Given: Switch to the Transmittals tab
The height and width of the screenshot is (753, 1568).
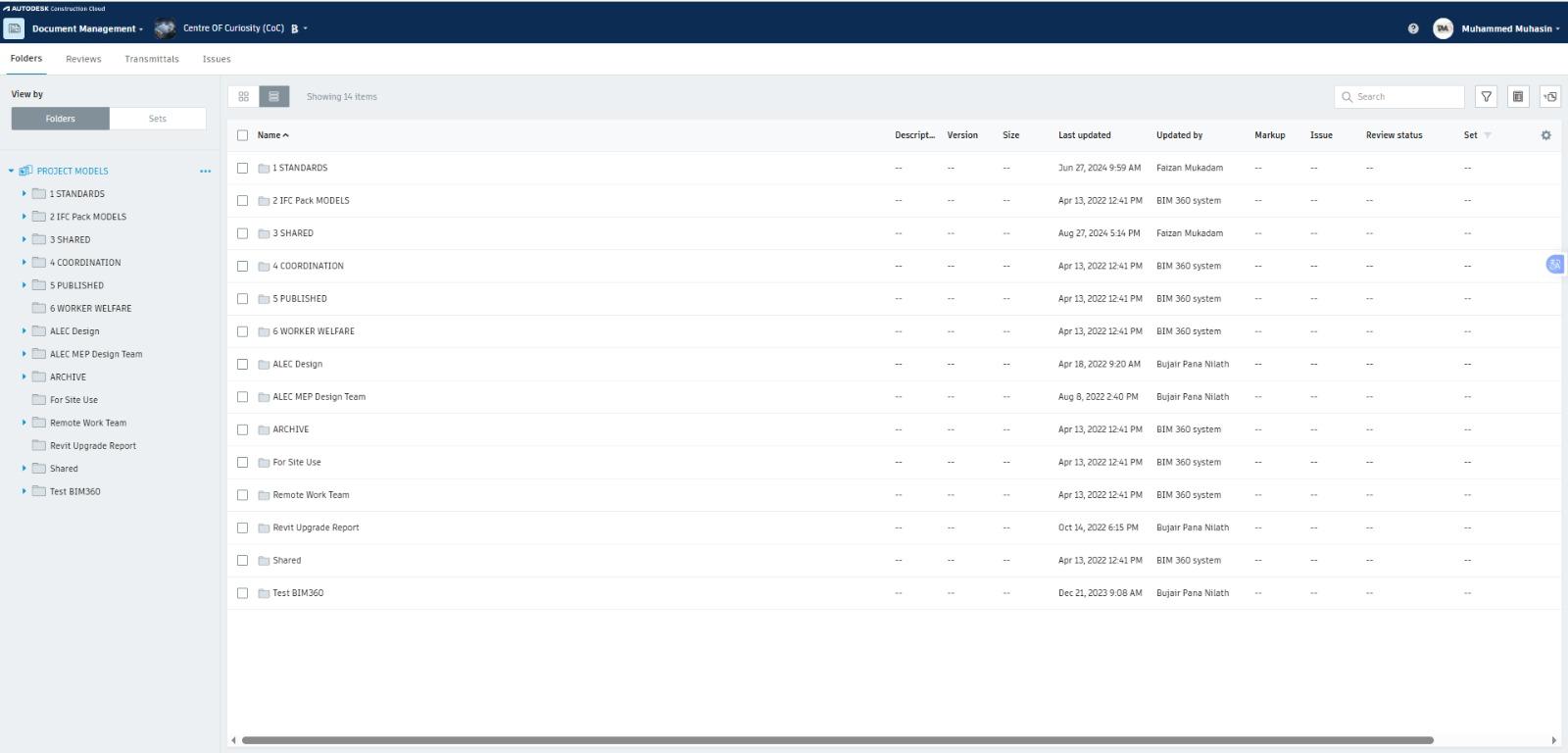Looking at the screenshot, I should (151, 59).
